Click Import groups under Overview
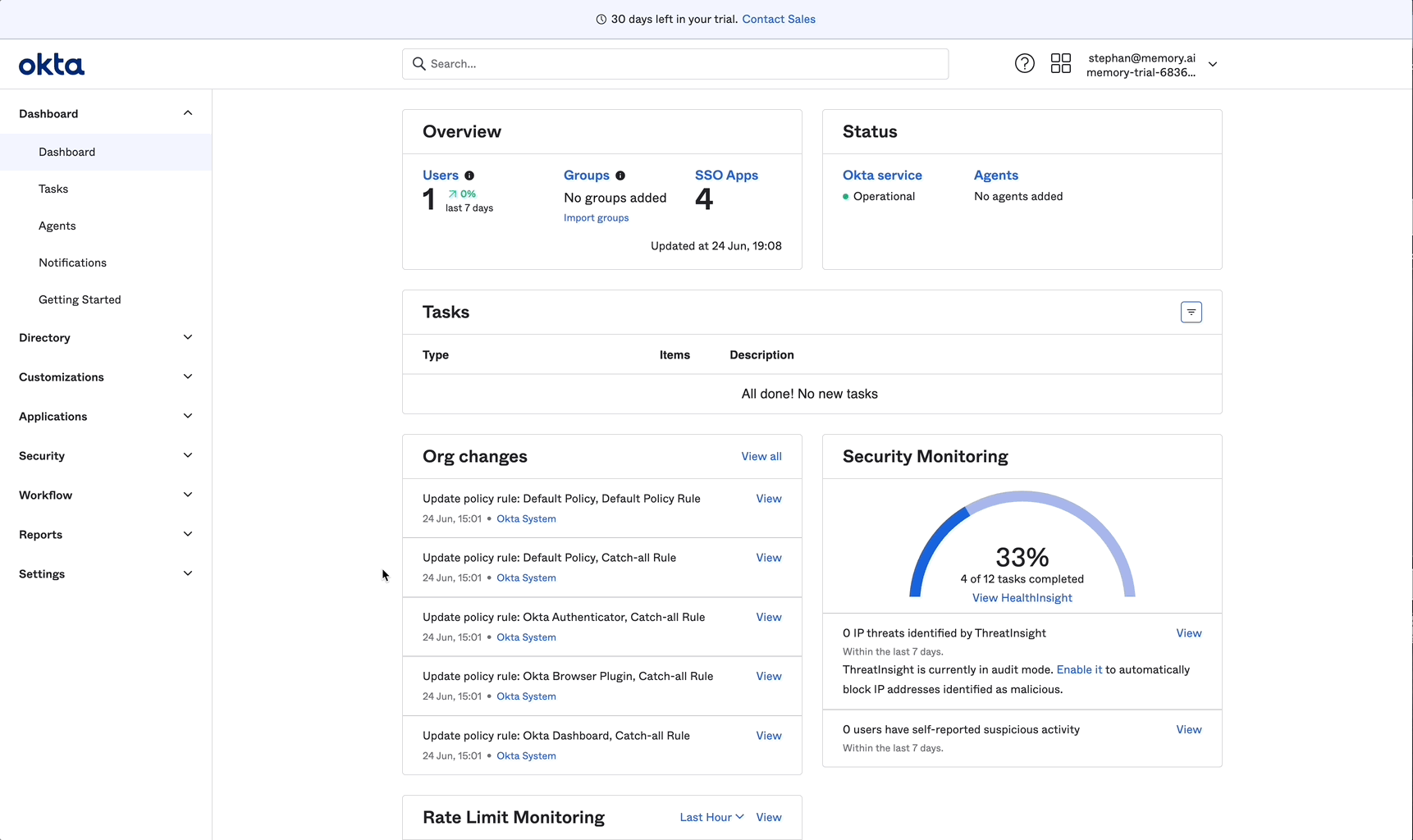Image resolution: width=1413 pixels, height=840 pixels. (x=596, y=217)
